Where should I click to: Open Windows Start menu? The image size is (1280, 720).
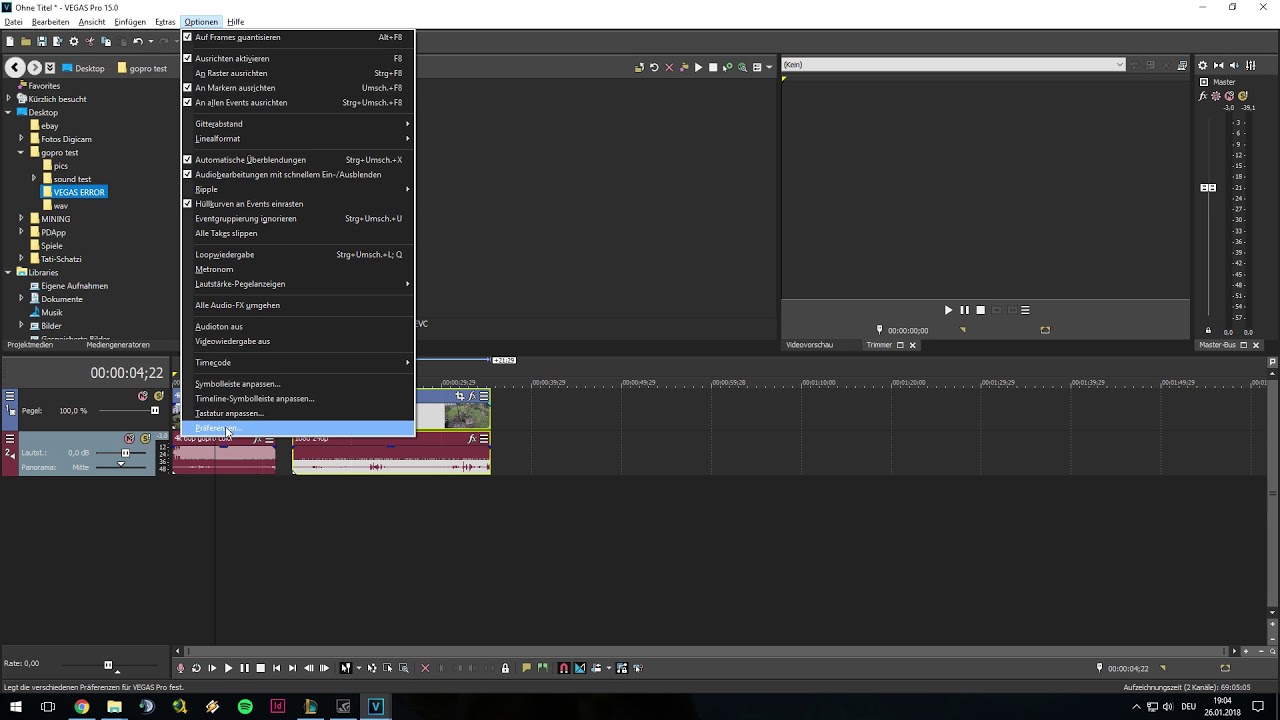click(15, 706)
